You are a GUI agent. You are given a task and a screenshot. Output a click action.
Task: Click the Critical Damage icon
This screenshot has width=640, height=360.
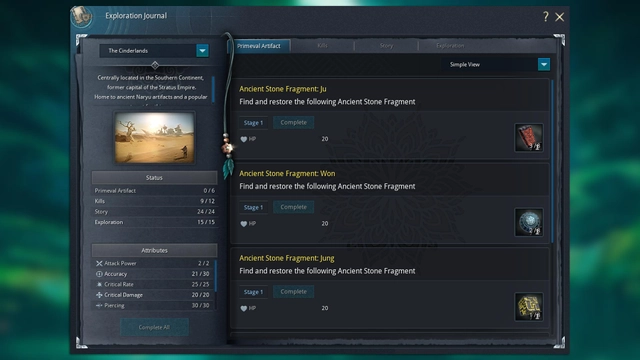99,295
